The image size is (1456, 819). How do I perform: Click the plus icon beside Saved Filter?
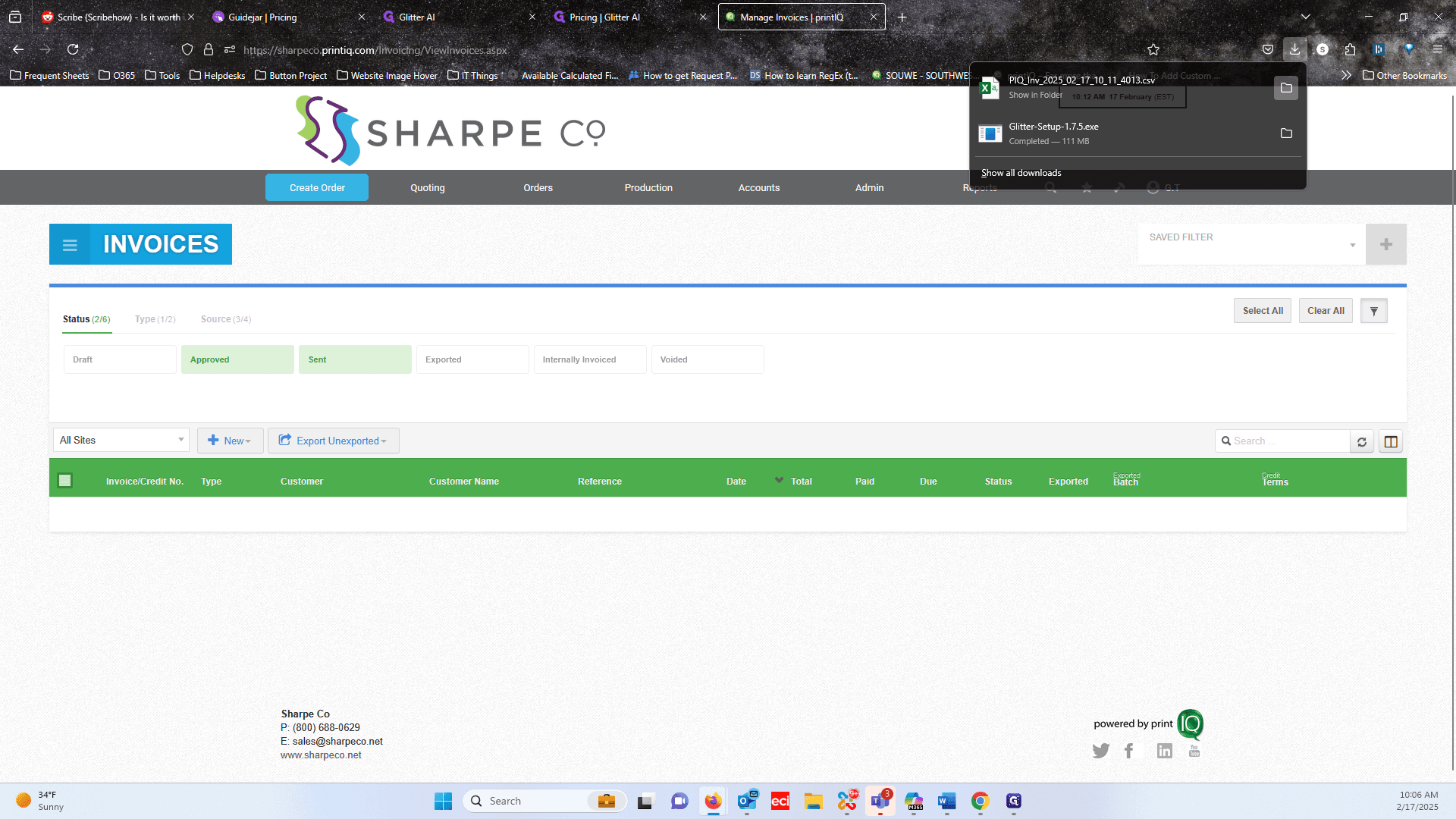pyautogui.click(x=1385, y=244)
